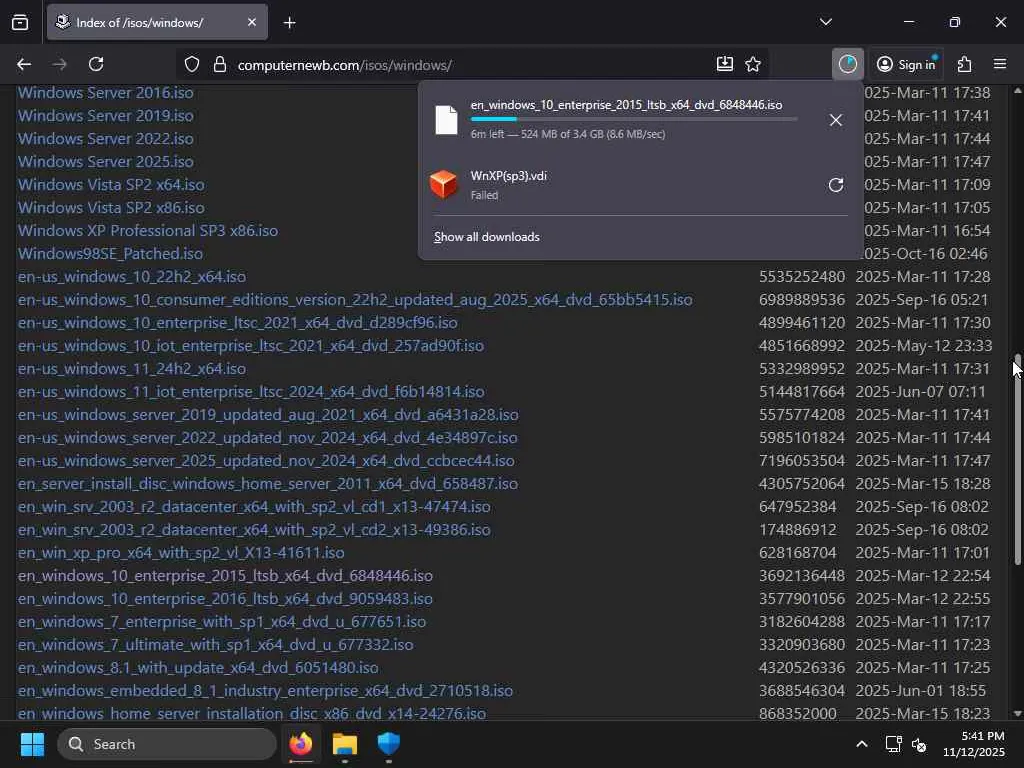Click the install/save page icon in address bar
1024x768 pixels.
click(724, 64)
